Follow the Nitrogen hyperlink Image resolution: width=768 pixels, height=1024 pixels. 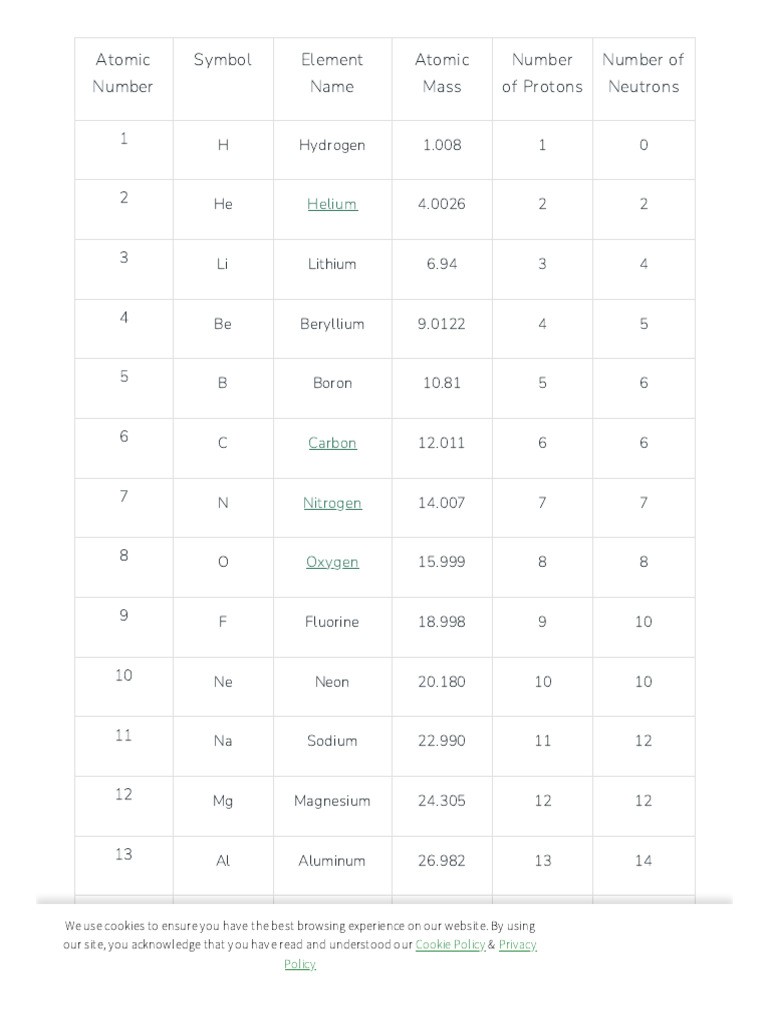[332, 503]
